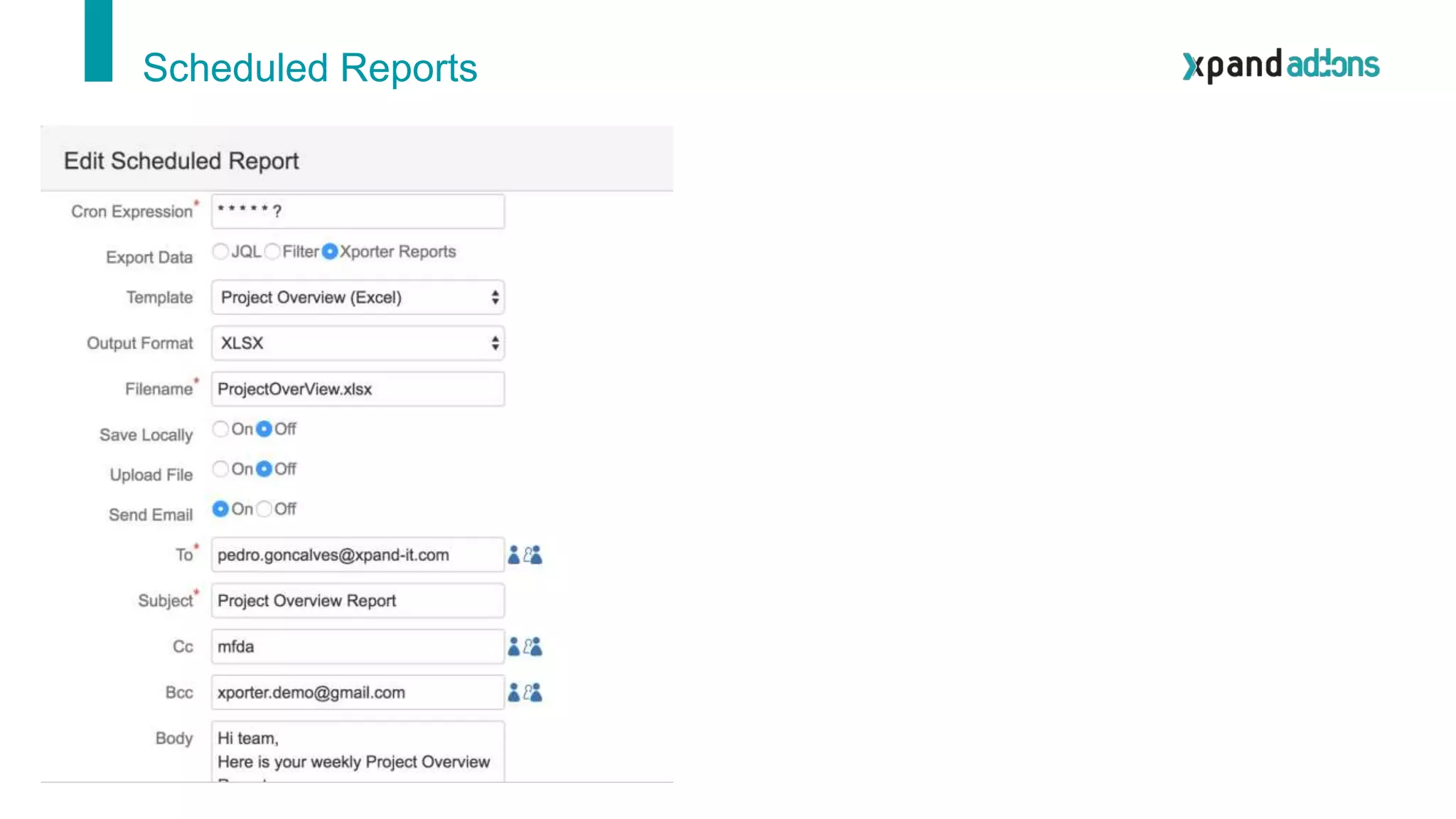Click the "Template" label
Screen dimensions: 1456x819
pyautogui.click(x=159, y=298)
